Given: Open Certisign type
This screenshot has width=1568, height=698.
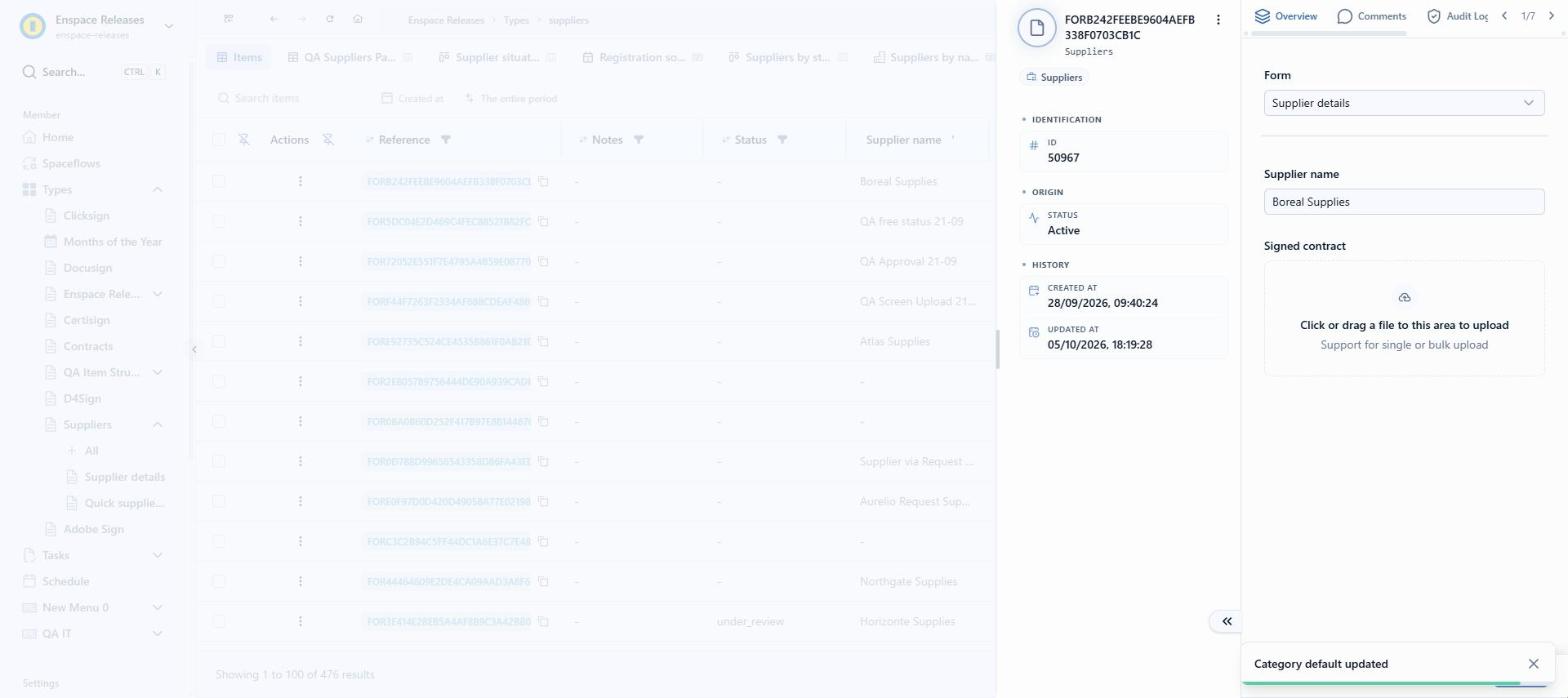Looking at the screenshot, I should (x=86, y=320).
